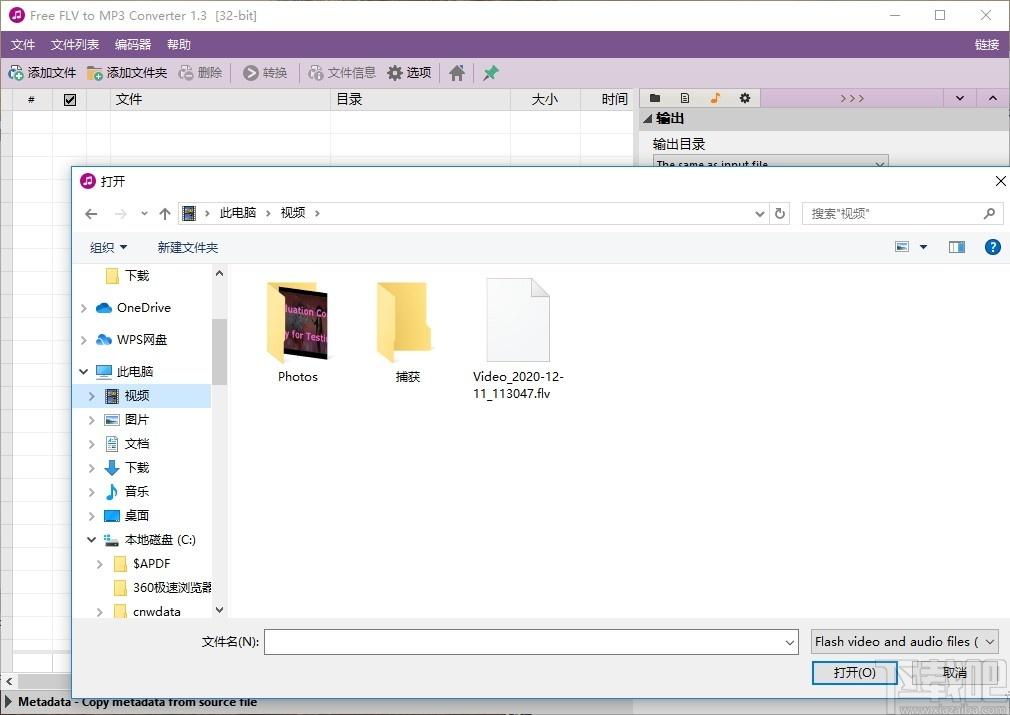Click the Home icon in the toolbar
The height and width of the screenshot is (715, 1010).
tap(457, 73)
